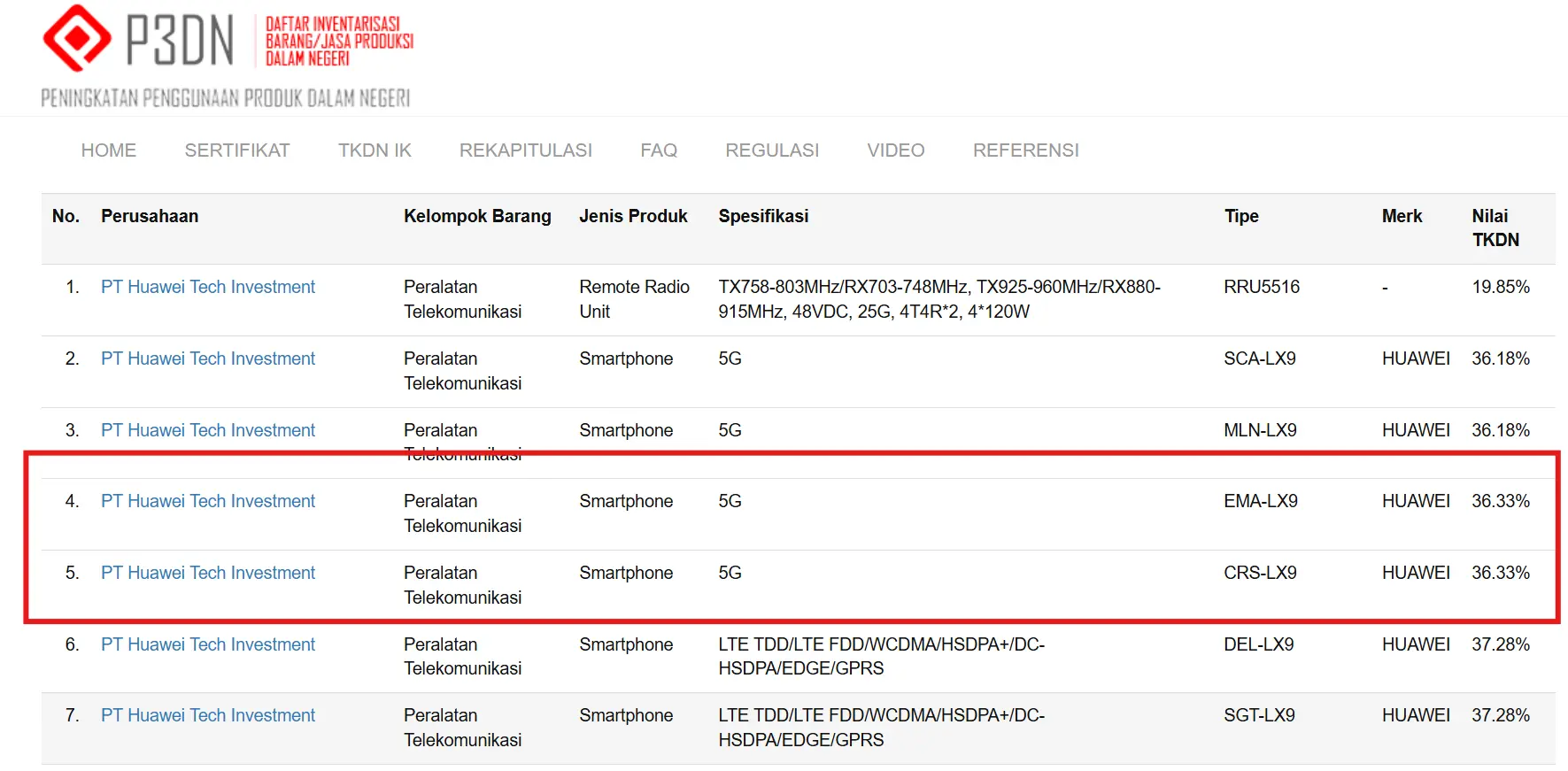This screenshot has width=1568, height=771.
Task: Click the 36.18% value for SCA-LX9
Action: (1501, 359)
